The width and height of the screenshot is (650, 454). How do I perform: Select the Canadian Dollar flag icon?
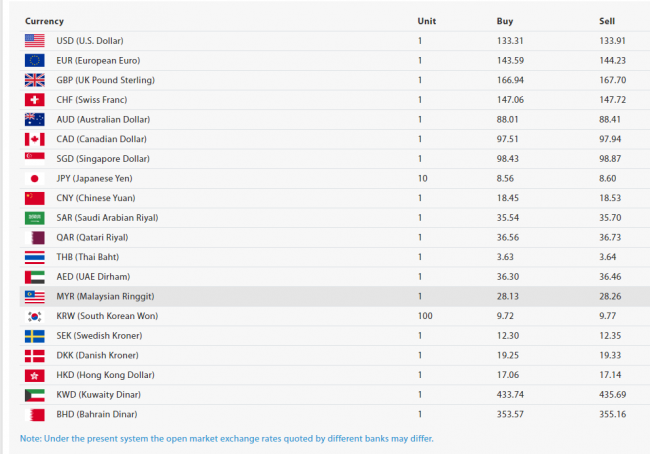tap(35, 139)
